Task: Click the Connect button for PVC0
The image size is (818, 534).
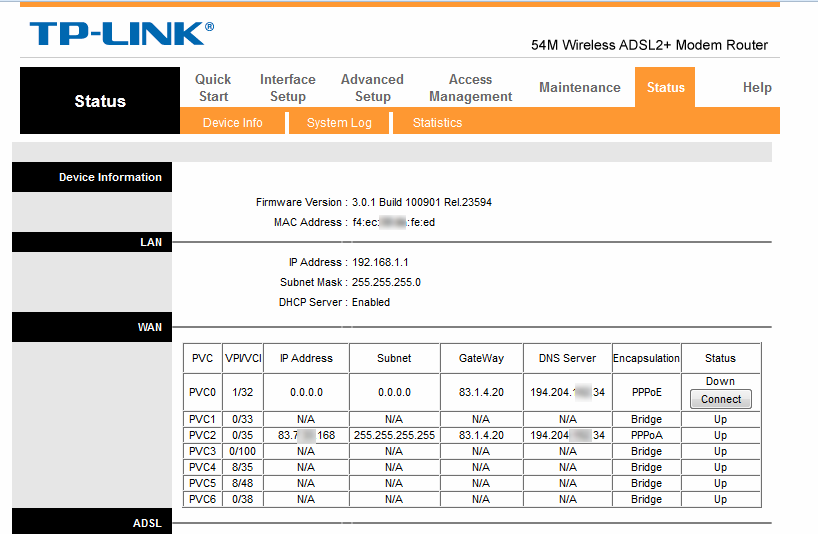Action: click(720, 399)
